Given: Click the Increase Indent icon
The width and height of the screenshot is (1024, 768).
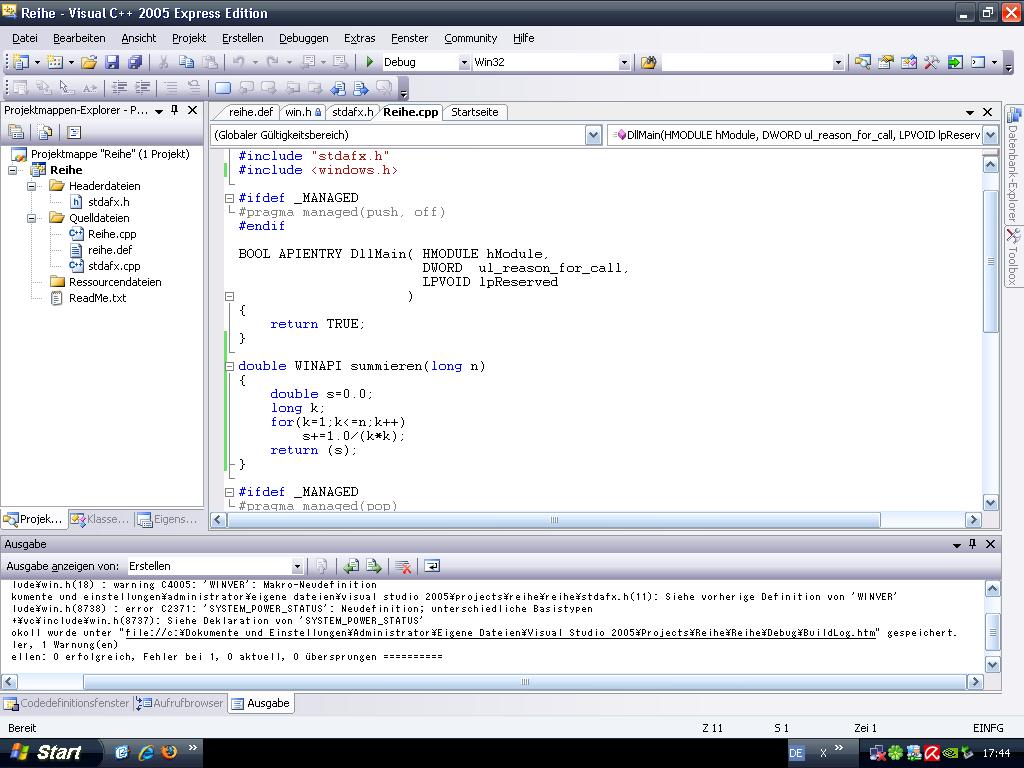Looking at the screenshot, I should 142,88.
